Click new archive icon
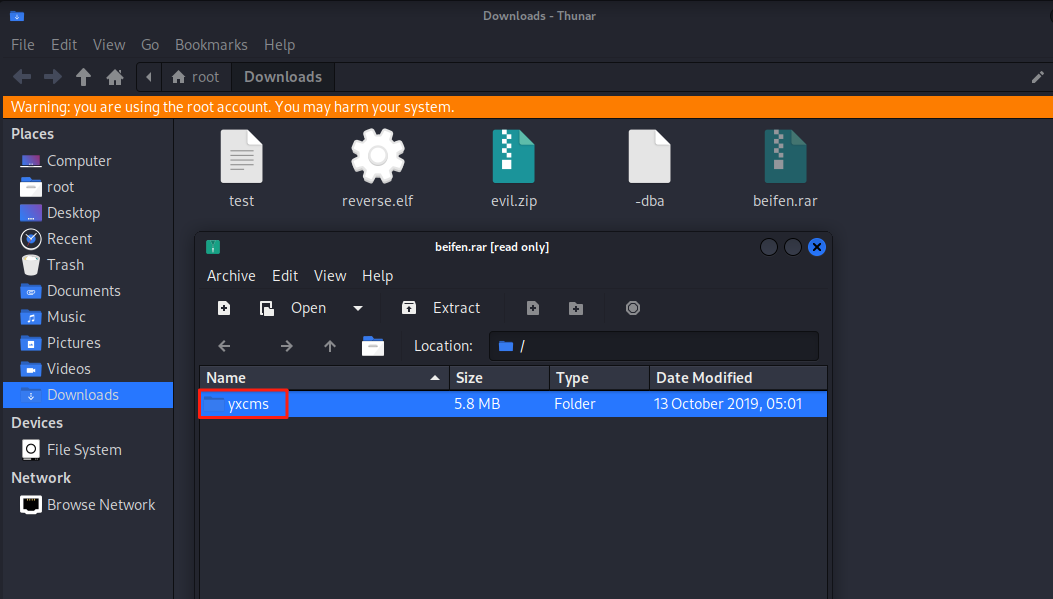Image resolution: width=1053 pixels, height=599 pixels. (x=224, y=308)
